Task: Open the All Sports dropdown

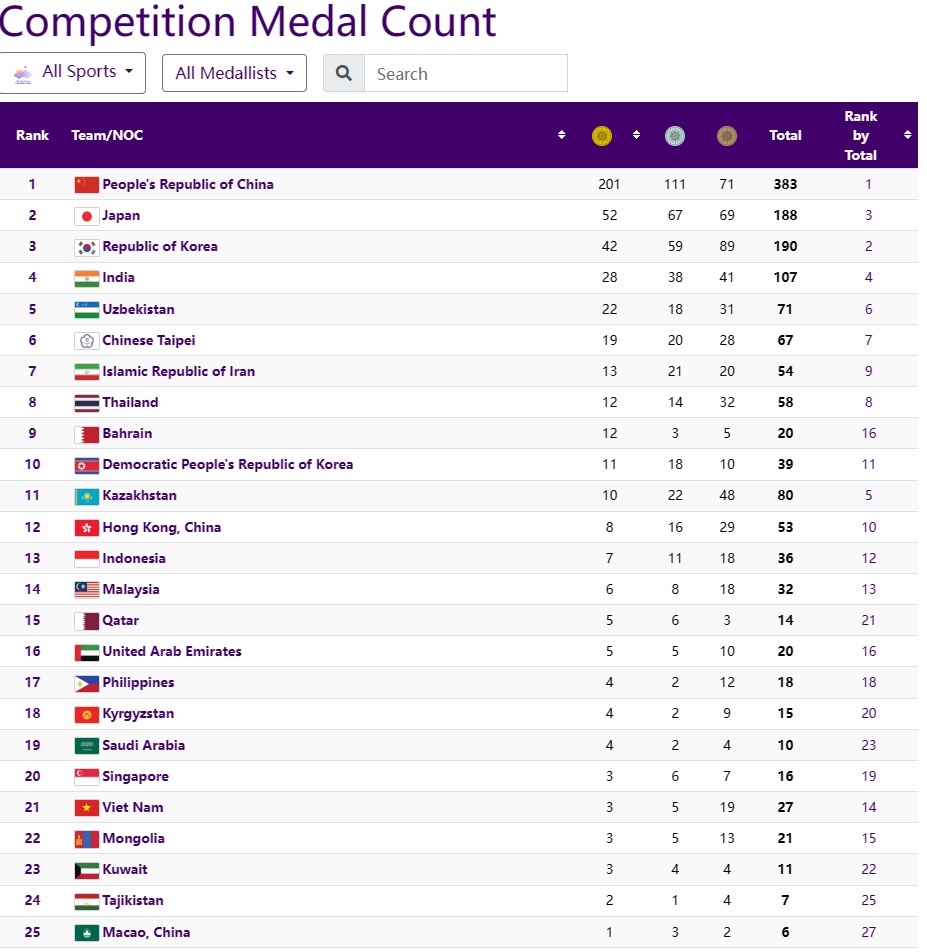Action: pyautogui.click(x=73, y=73)
